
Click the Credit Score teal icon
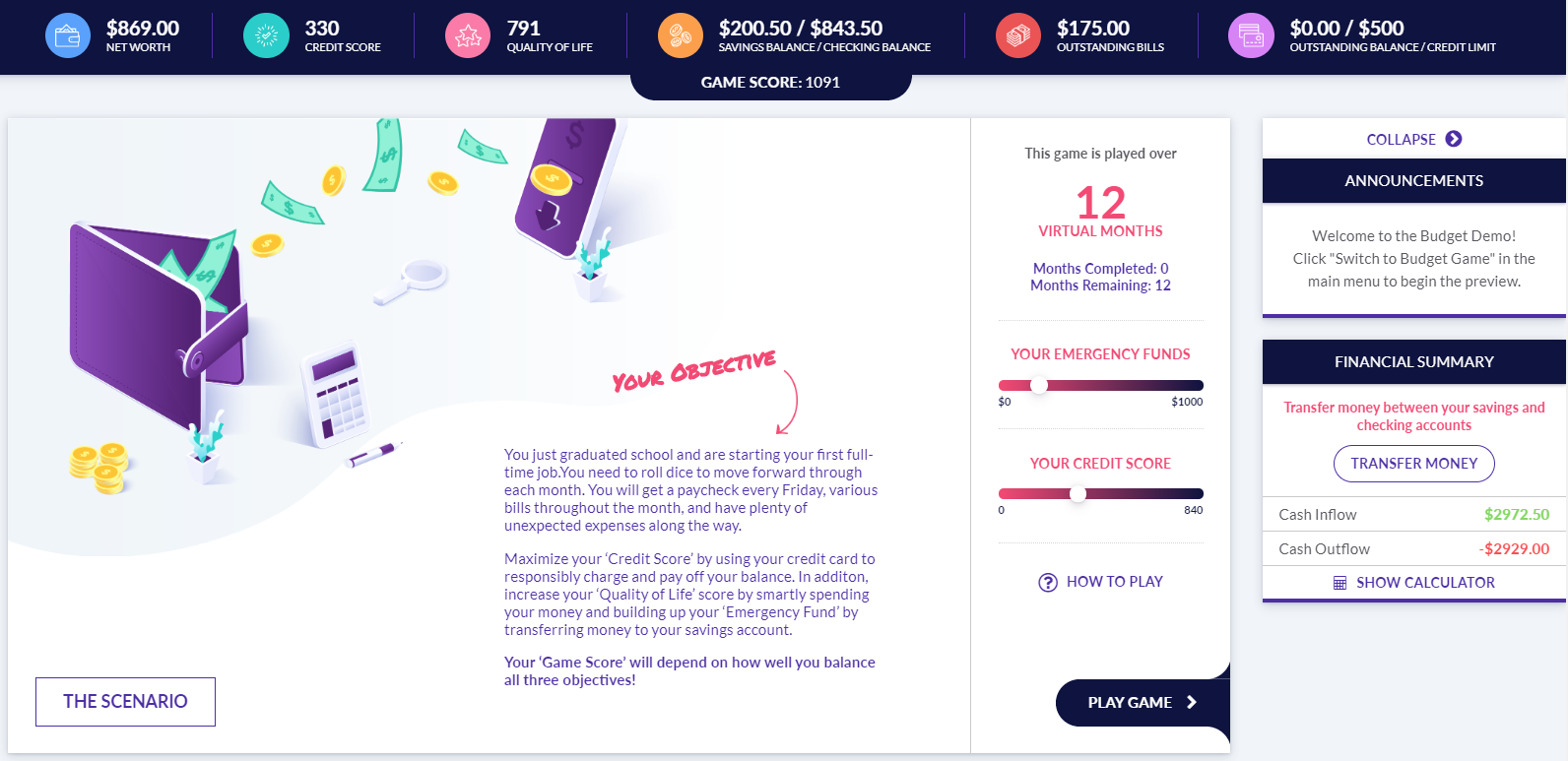(x=266, y=35)
